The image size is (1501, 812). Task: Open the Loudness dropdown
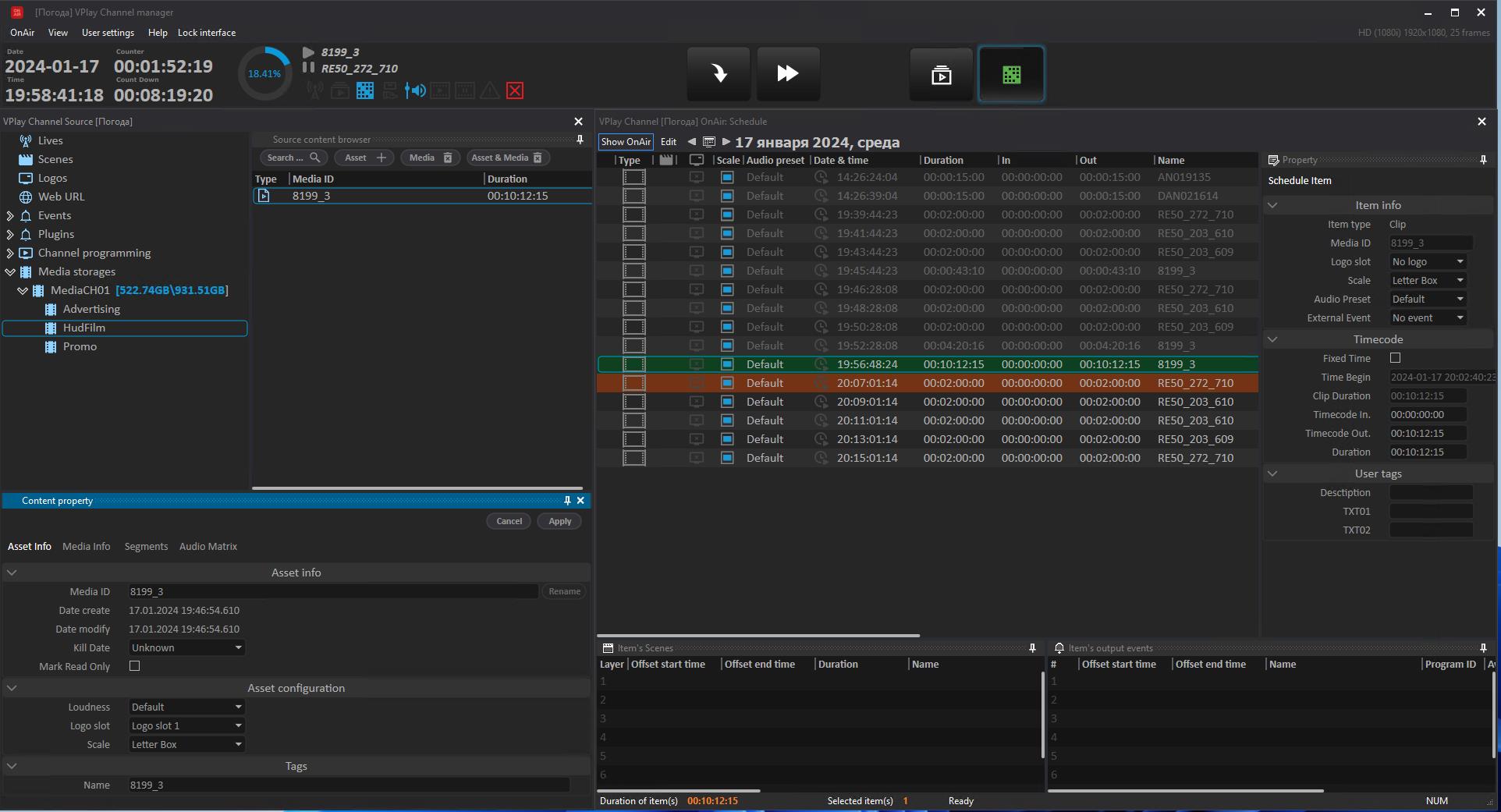[186, 707]
